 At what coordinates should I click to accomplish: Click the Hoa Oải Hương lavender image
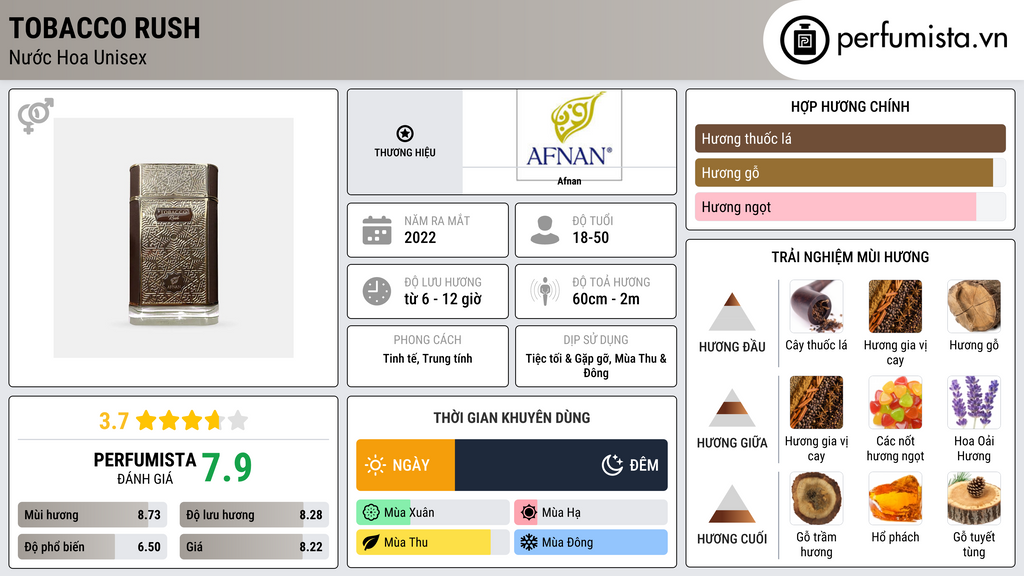[973, 402]
